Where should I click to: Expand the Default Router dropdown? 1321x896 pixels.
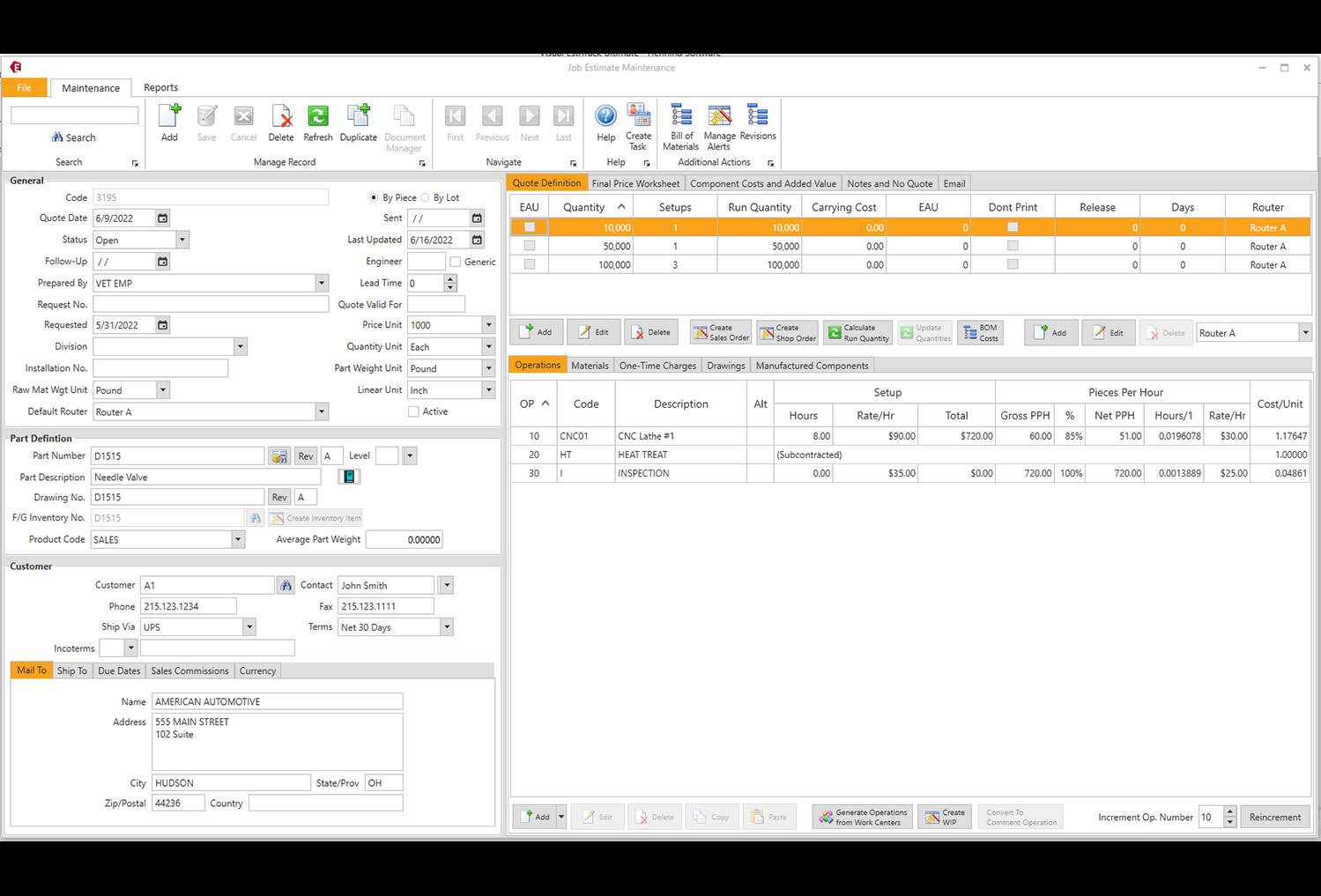pyautogui.click(x=321, y=411)
